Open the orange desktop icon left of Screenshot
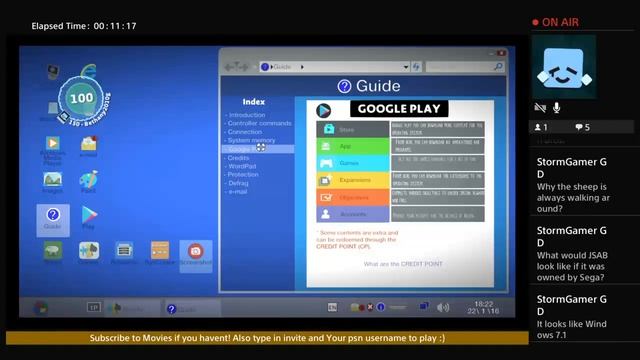Image resolution: width=640 pixels, height=360 pixels. pos(160,253)
